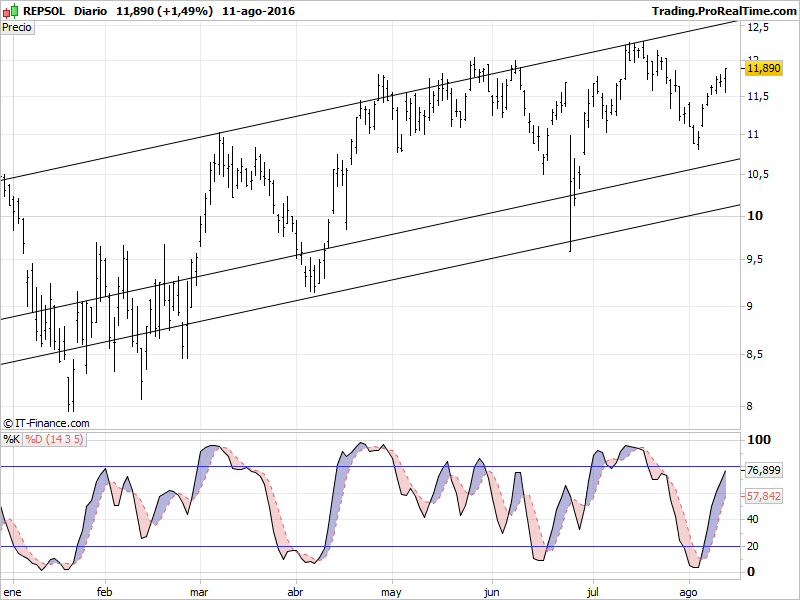Open the Trading.ProRealTime.com link

pos(723,10)
